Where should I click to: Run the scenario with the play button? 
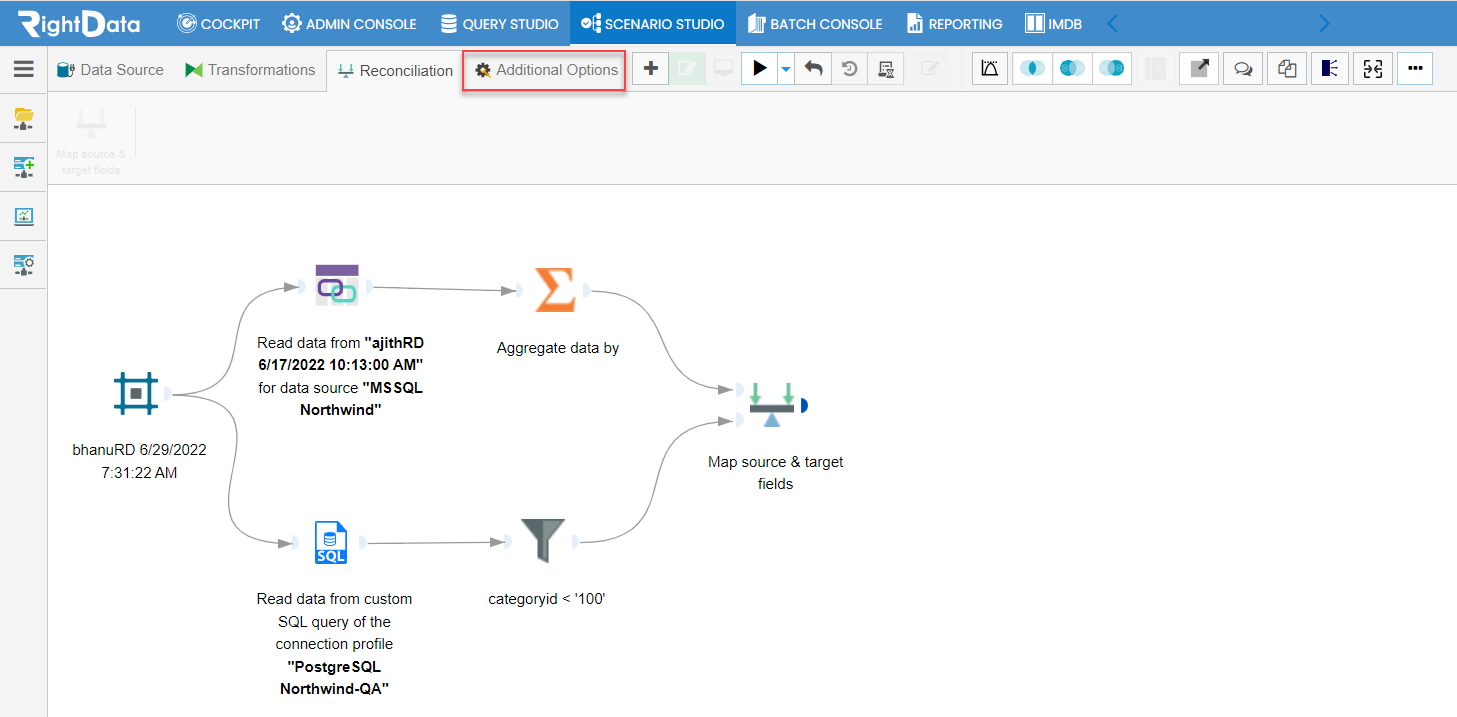(760, 68)
